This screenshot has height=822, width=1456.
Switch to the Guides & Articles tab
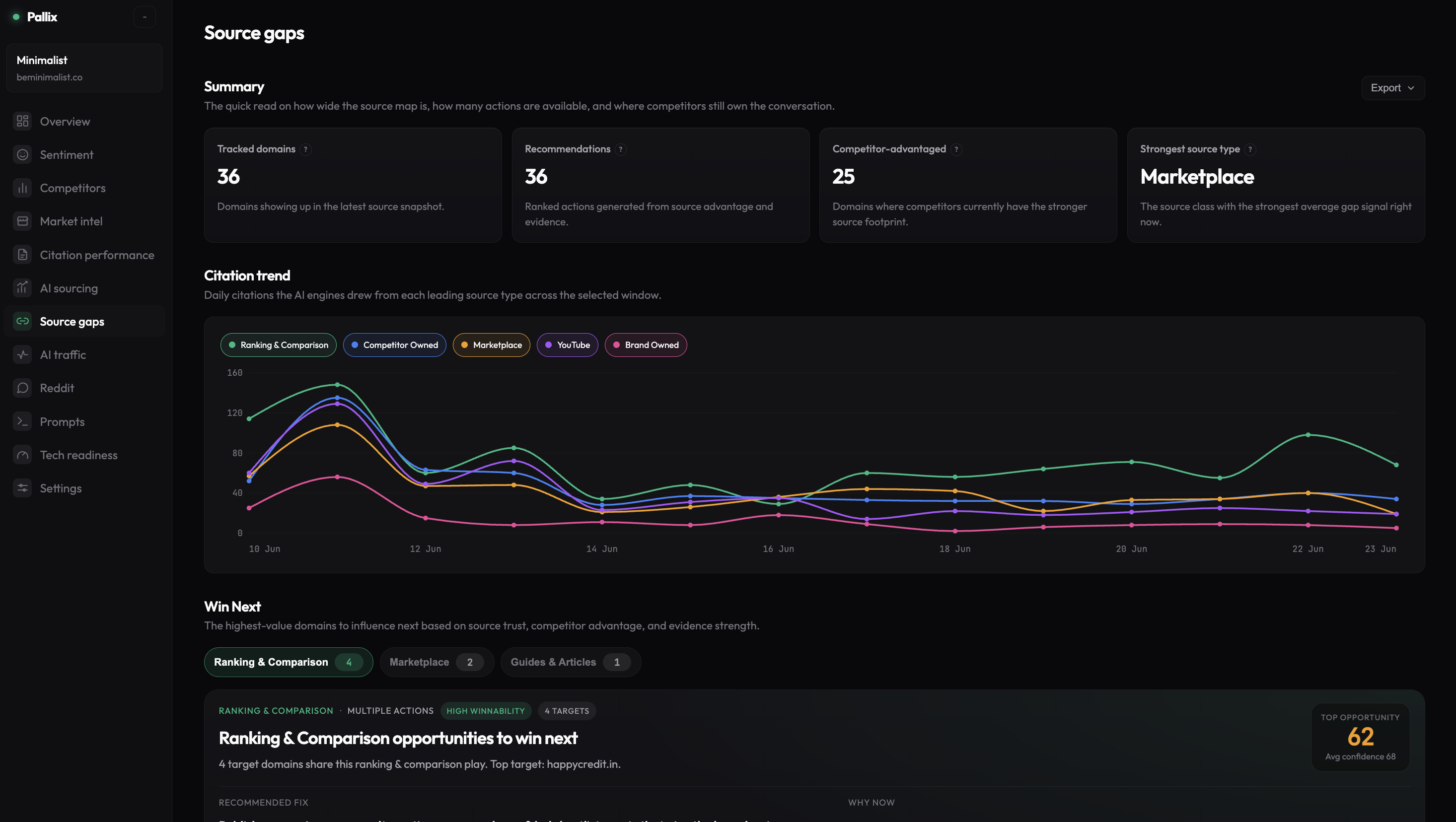[570, 662]
